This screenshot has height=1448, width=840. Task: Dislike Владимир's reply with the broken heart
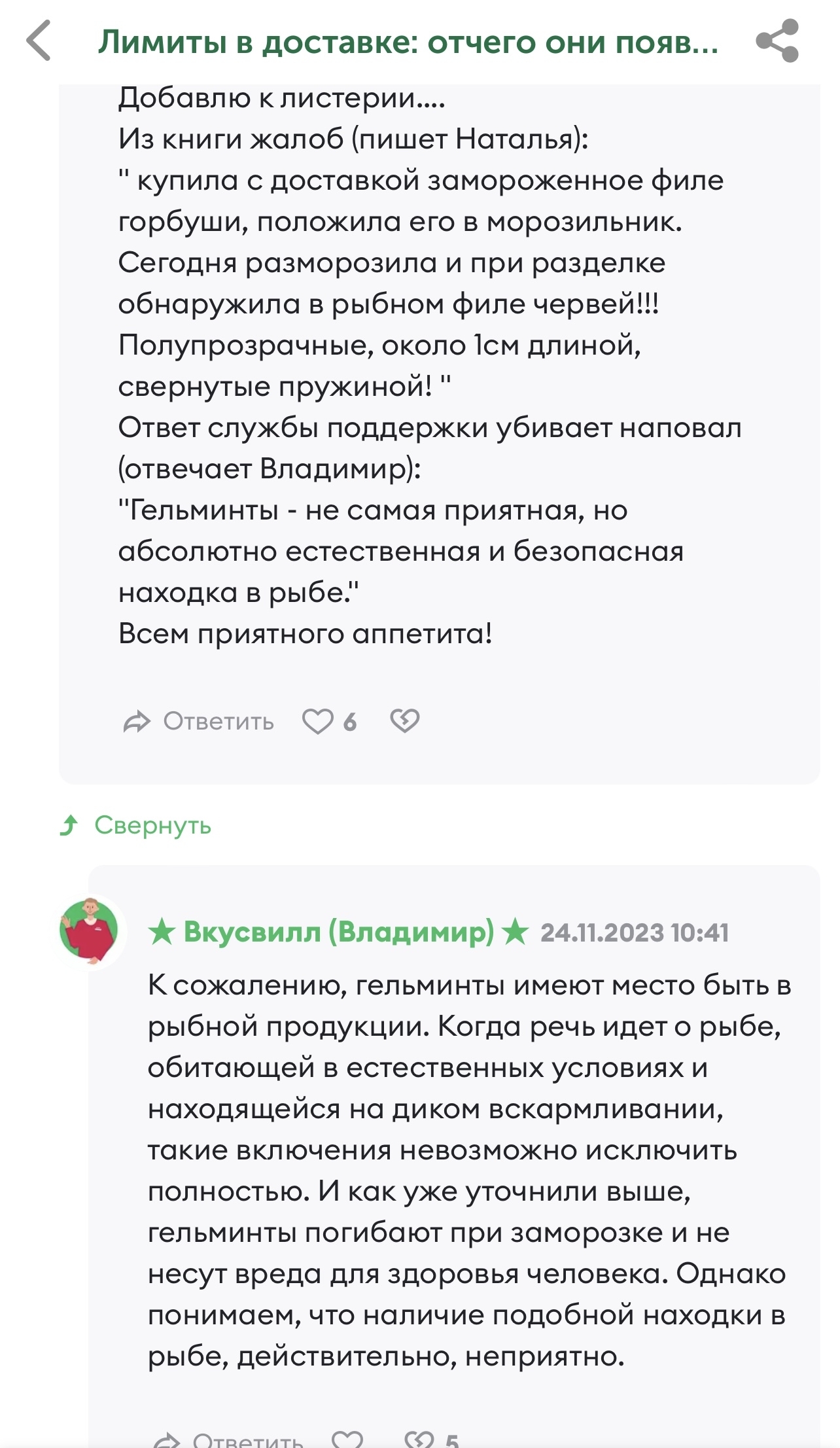(x=419, y=1439)
